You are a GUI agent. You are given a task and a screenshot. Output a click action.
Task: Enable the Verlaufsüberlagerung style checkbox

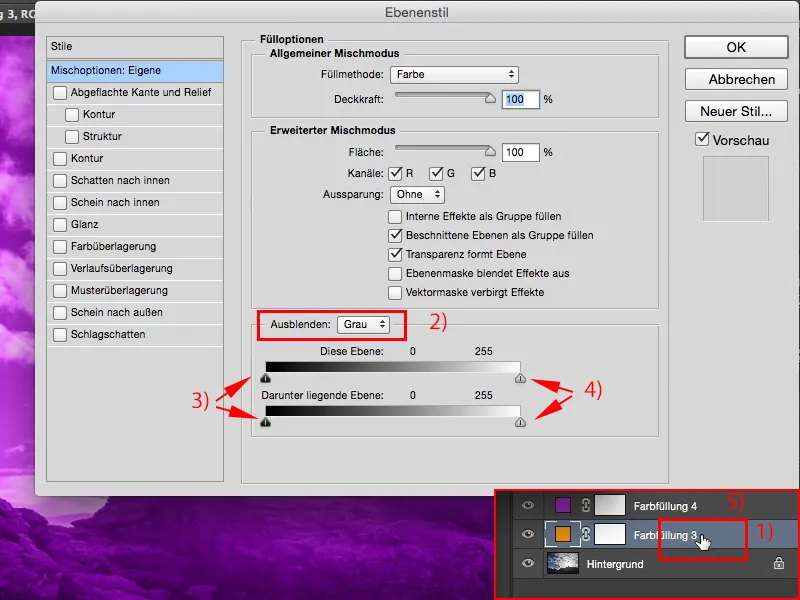click(x=60, y=268)
